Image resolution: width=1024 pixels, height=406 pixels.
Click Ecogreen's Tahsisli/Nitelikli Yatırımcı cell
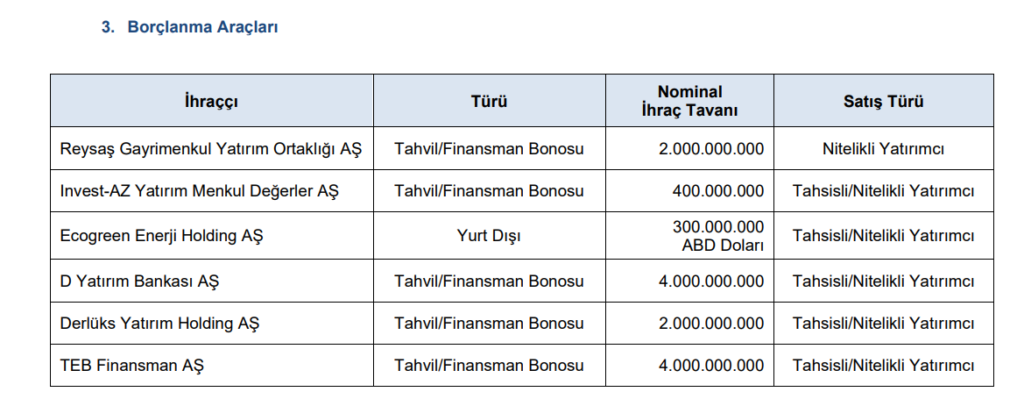tap(884, 236)
